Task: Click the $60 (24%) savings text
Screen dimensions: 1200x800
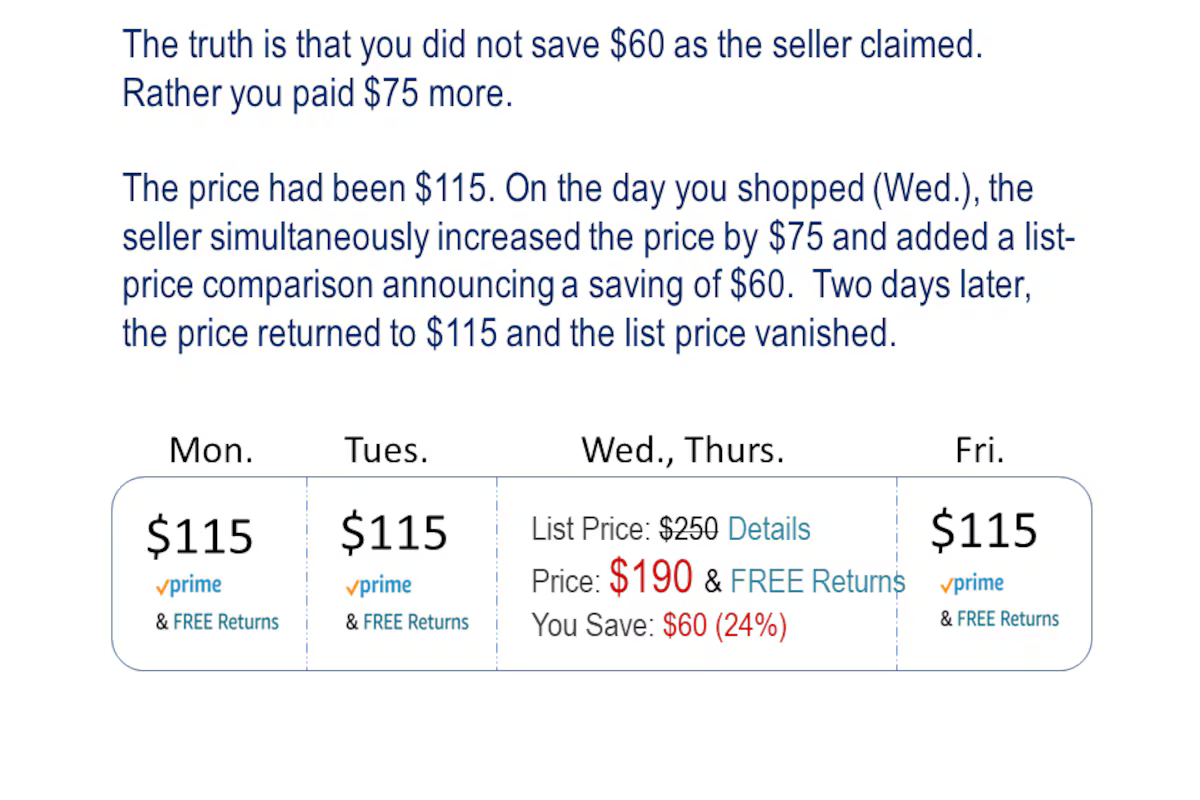Action: pyautogui.click(x=725, y=626)
